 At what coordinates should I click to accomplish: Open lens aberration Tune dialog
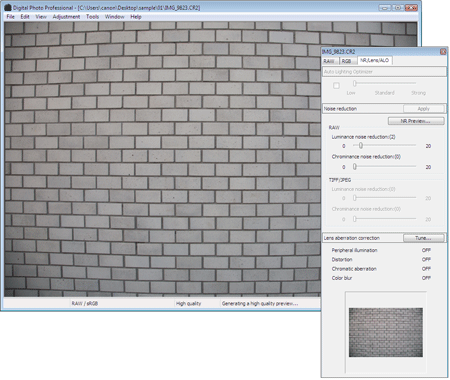(x=423, y=238)
